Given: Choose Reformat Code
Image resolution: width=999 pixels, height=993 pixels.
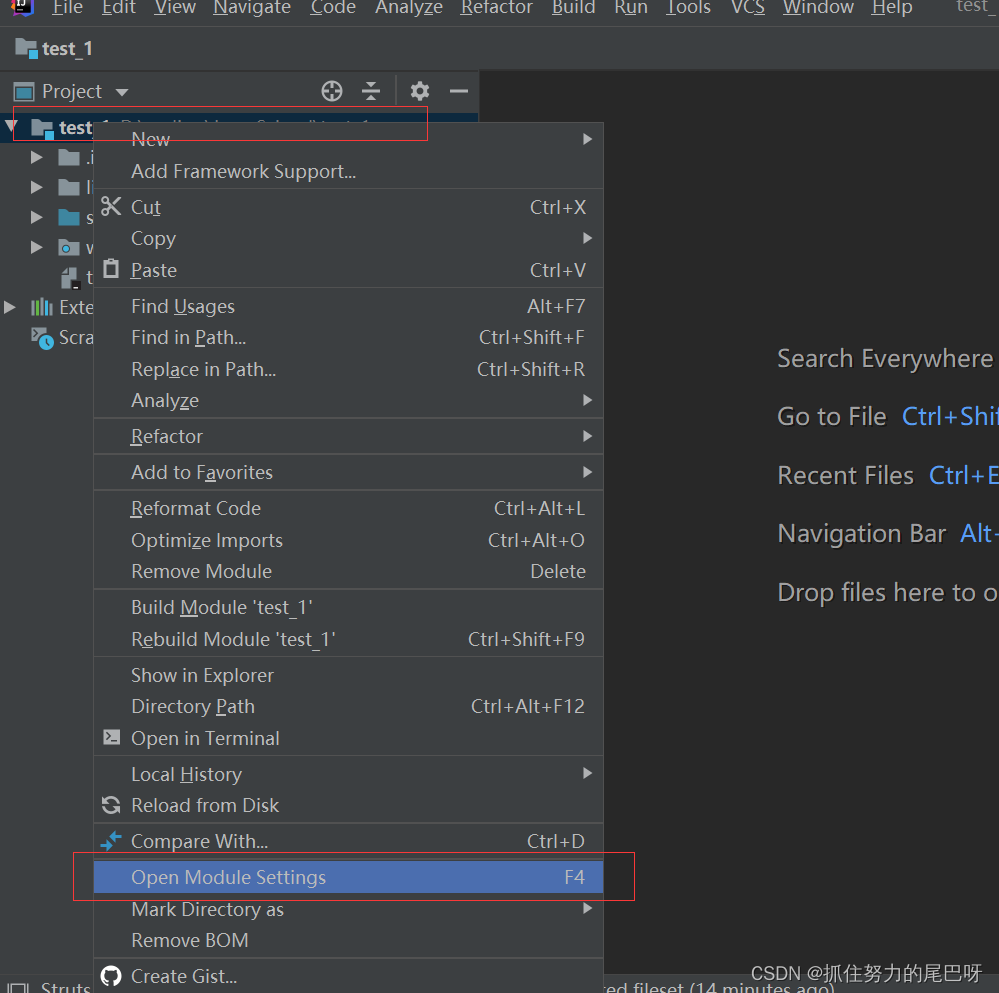Looking at the screenshot, I should [348, 508].
